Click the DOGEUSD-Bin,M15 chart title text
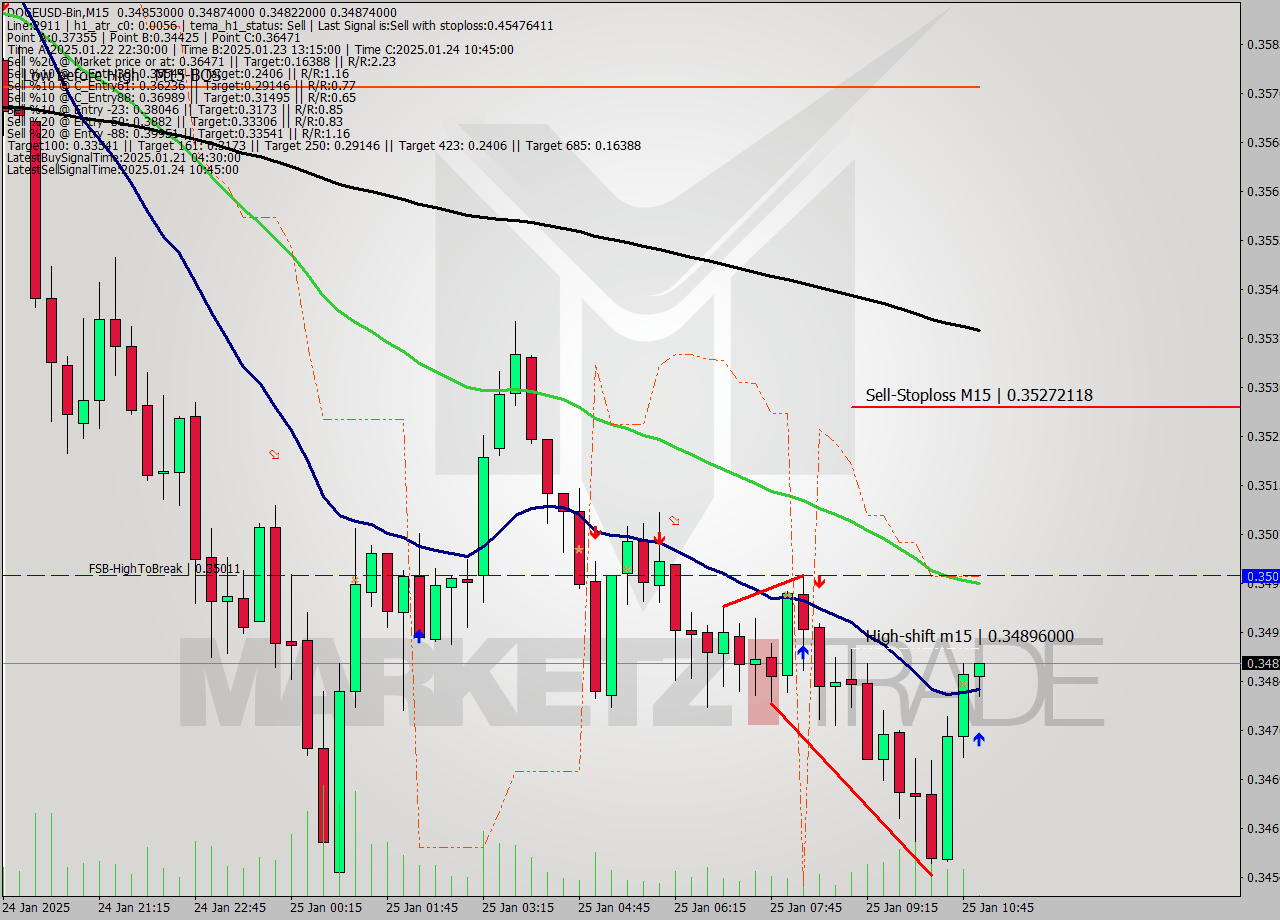Viewport: 1280px width, 920px height. point(58,11)
